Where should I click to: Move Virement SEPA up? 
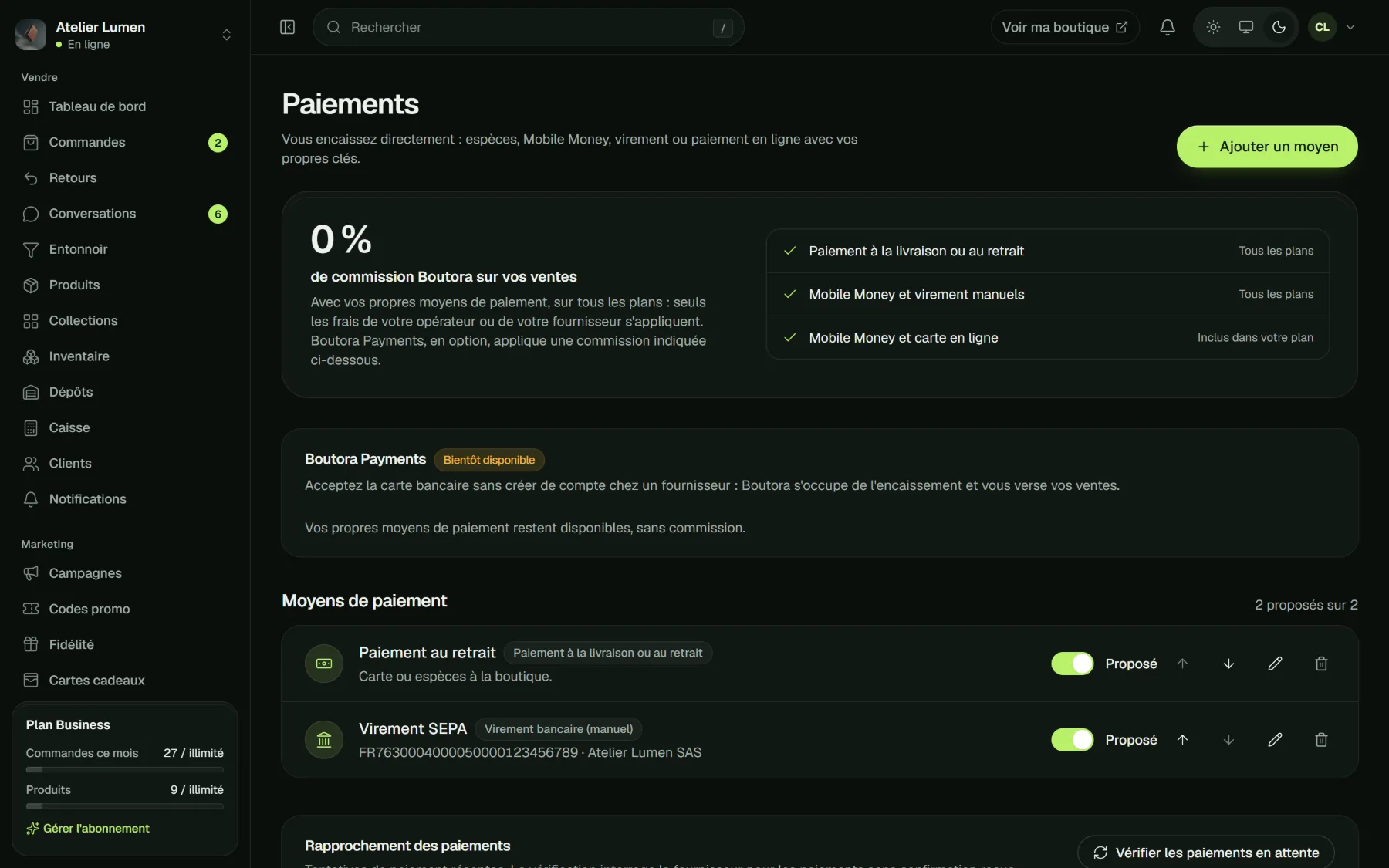1182,740
